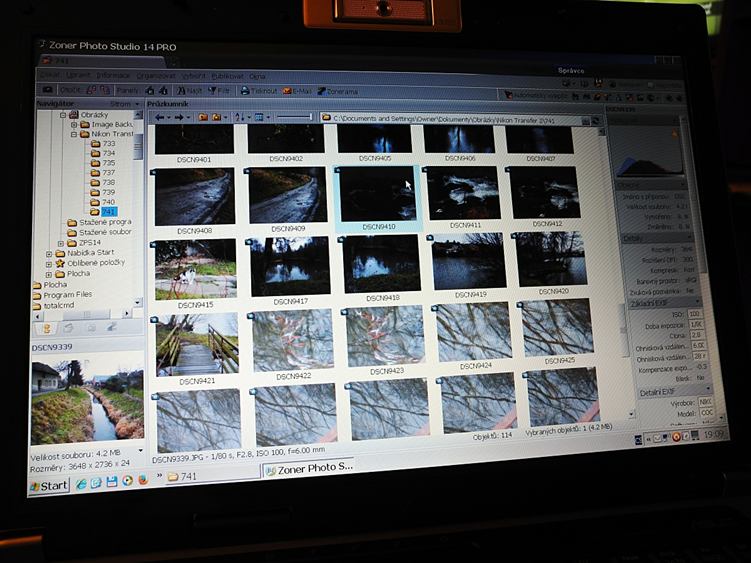Select thumbnail DSCN9408
Screen dimensions: 751x563
tap(194, 197)
